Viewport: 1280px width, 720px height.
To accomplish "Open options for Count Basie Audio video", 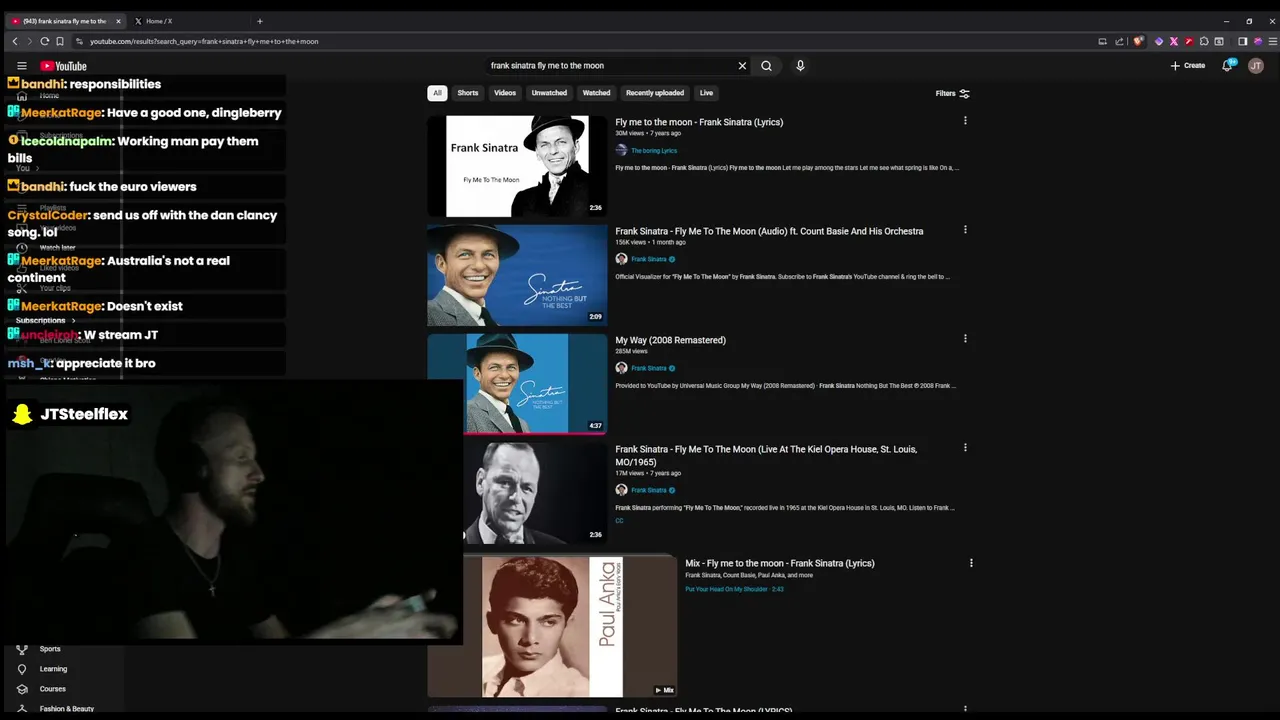I will (965, 230).
